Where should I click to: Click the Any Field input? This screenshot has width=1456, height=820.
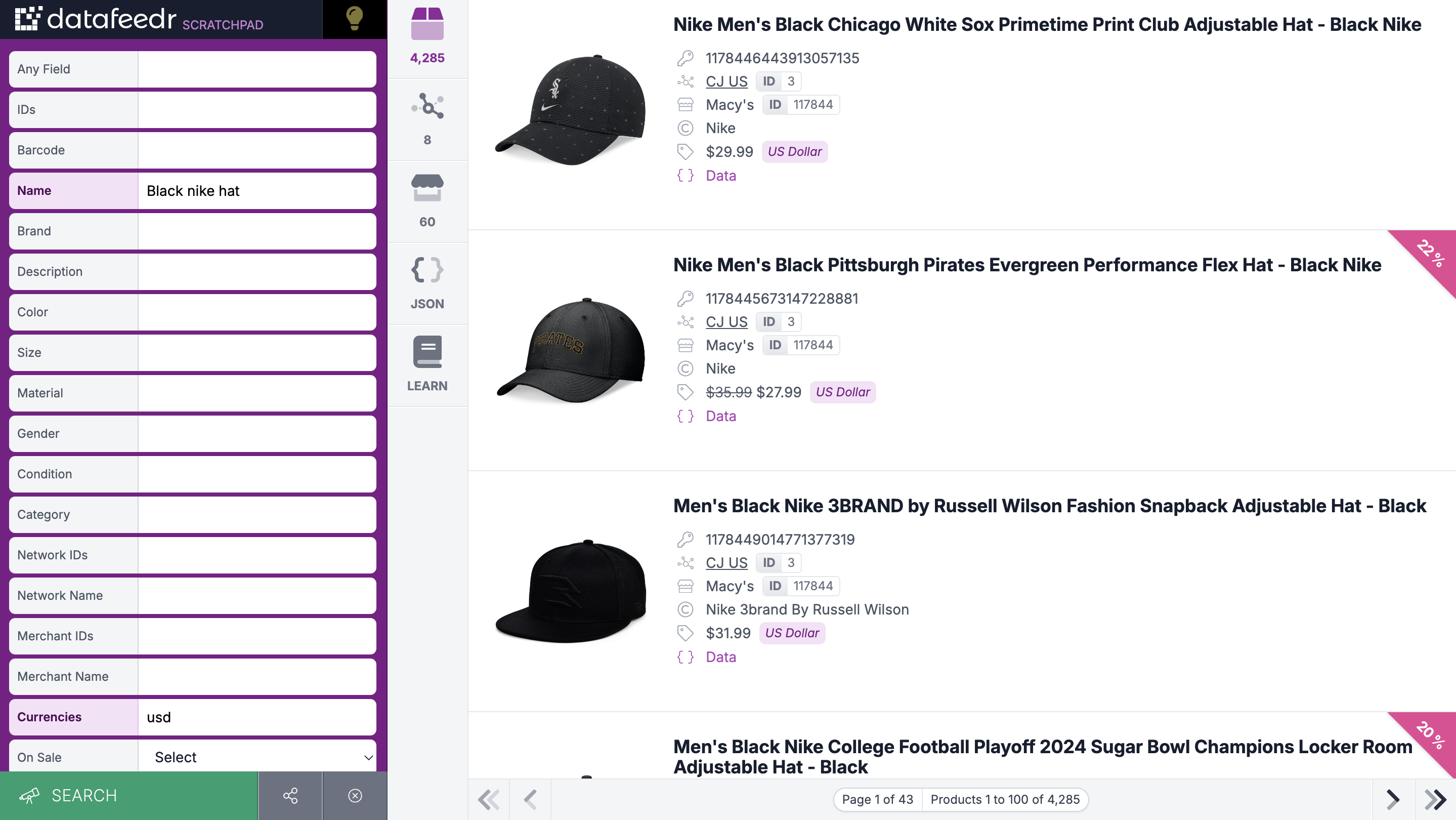click(x=257, y=69)
